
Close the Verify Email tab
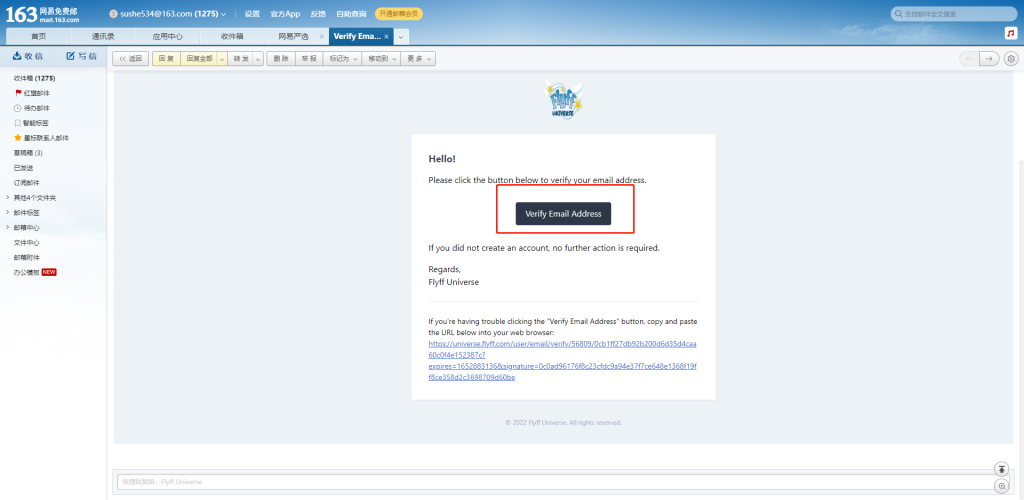click(387, 36)
